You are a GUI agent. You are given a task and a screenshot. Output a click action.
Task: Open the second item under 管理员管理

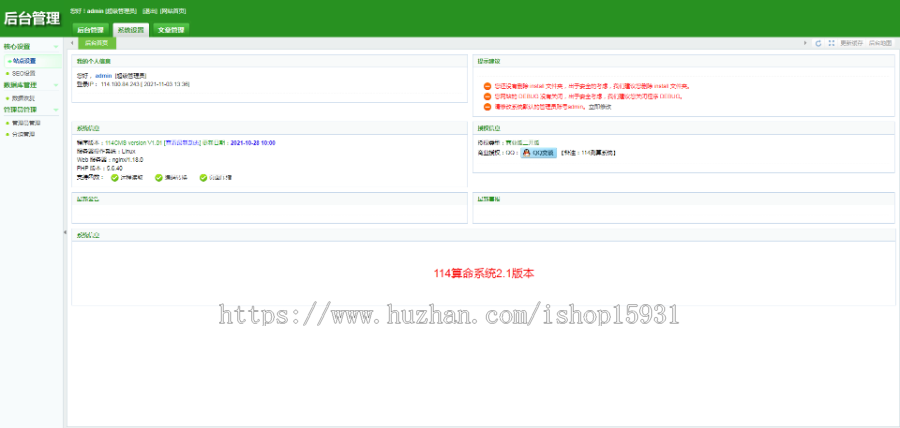click(x=24, y=134)
